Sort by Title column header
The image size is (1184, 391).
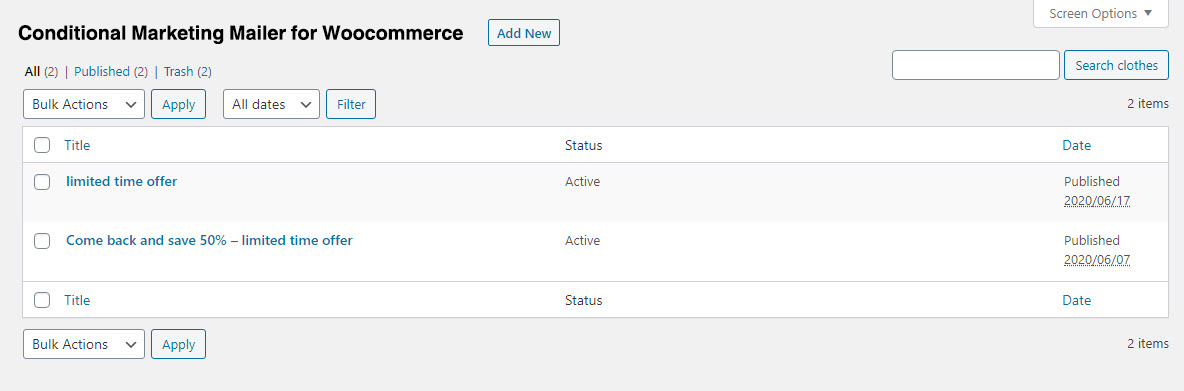(77, 145)
